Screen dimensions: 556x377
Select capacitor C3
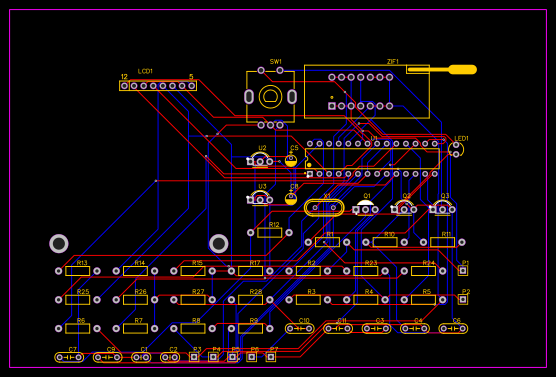tap(376, 329)
